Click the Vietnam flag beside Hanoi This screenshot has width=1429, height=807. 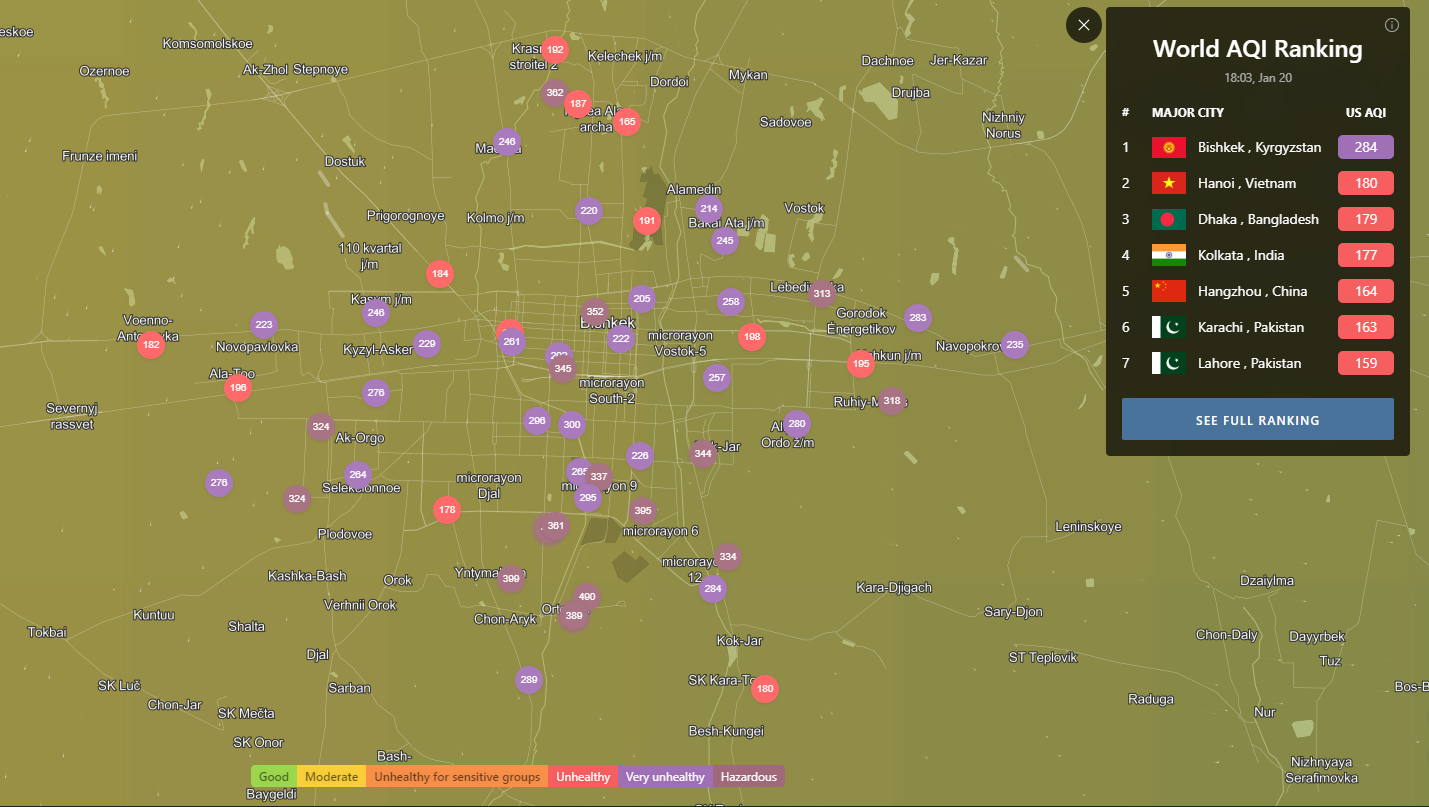[x=1168, y=184]
